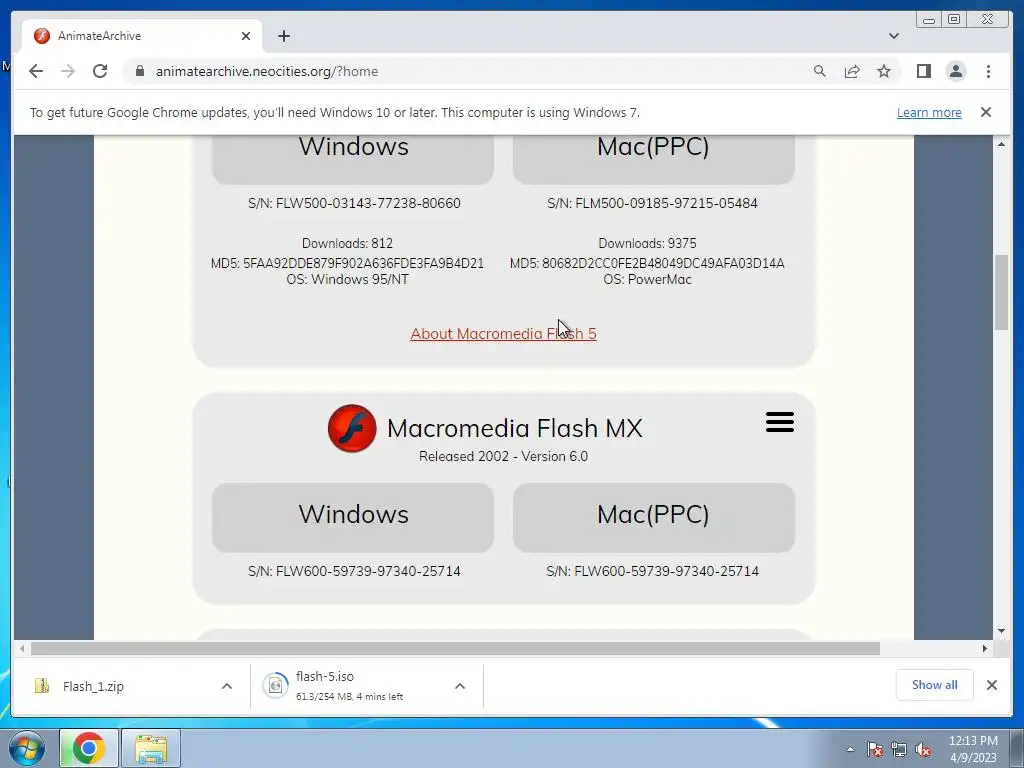Open Action Center flag icon
The height and width of the screenshot is (768, 1024).
tap(874, 749)
